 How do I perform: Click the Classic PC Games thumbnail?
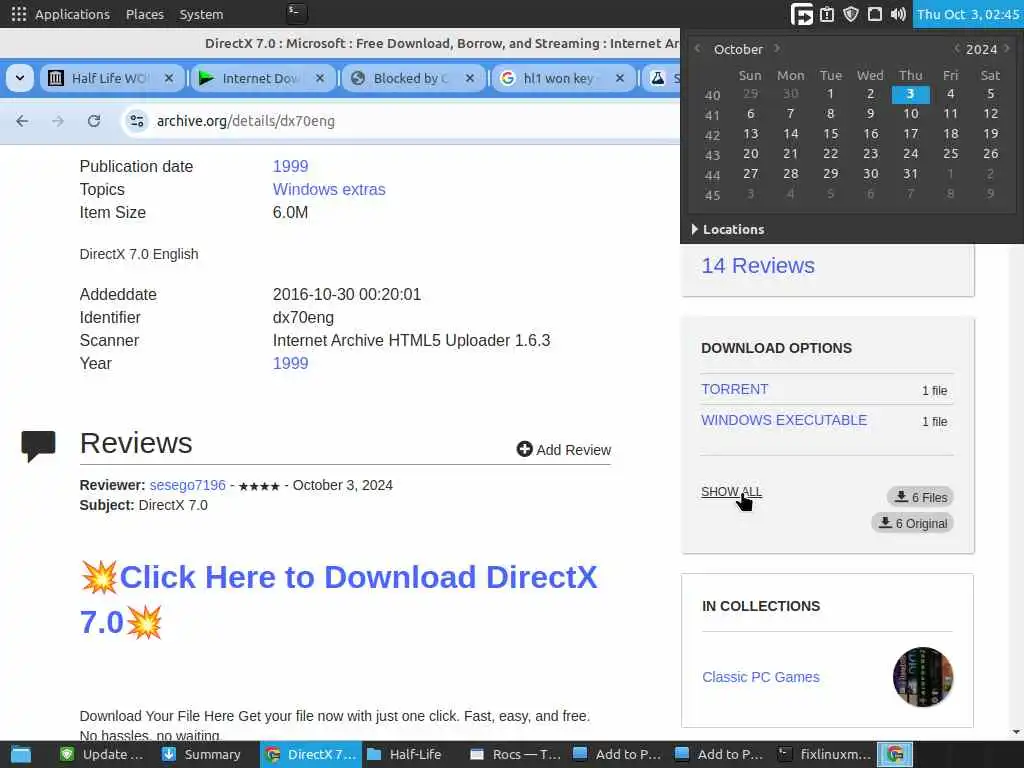pyautogui.click(x=923, y=677)
